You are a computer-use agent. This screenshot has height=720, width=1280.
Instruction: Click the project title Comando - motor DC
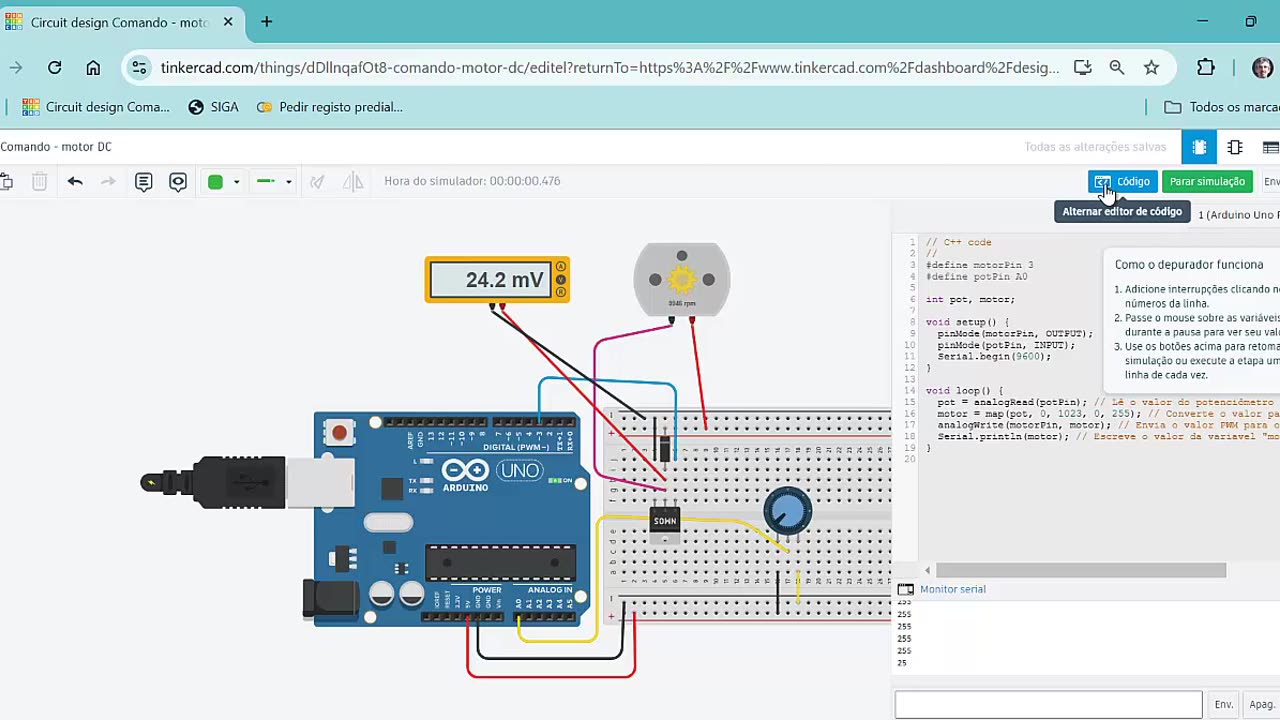(x=56, y=147)
